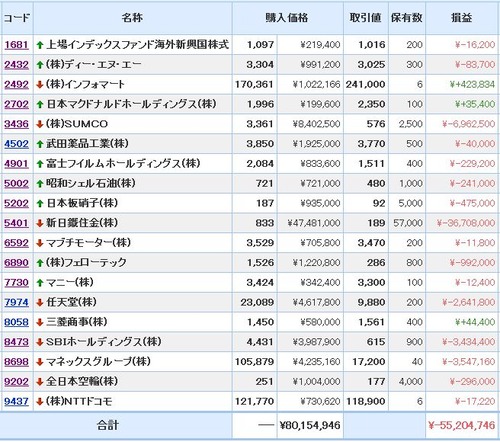This screenshot has width=500, height=442.
Task: Click green up arrow beside 富士フイルム
Action: (40, 164)
